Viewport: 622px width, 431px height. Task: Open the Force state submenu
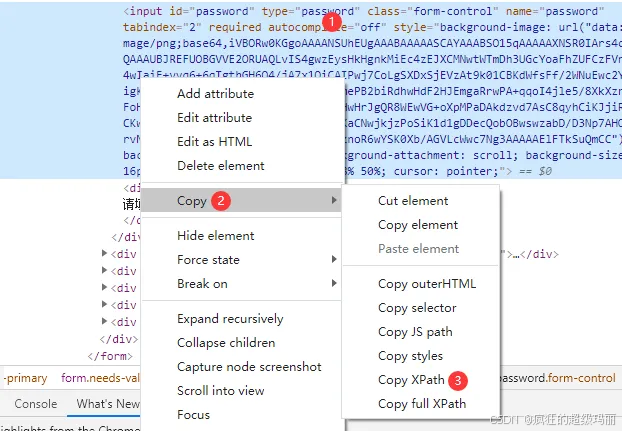pyautogui.click(x=241, y=260)
